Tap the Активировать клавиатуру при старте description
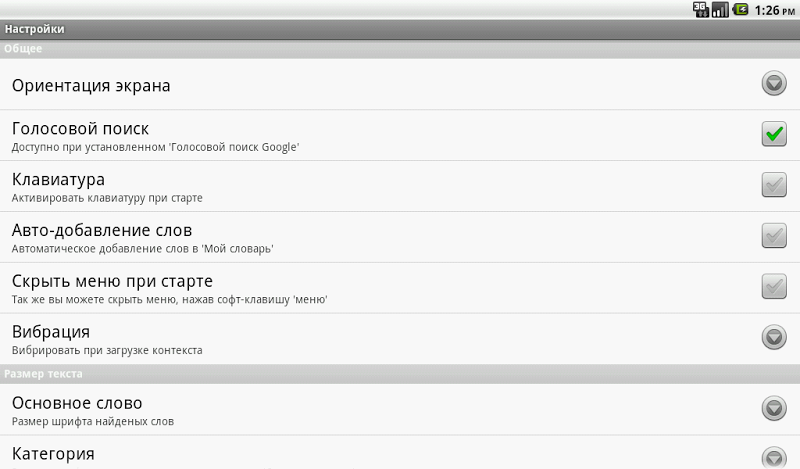The width and height of the screenshot is (800, 469). 107,198
